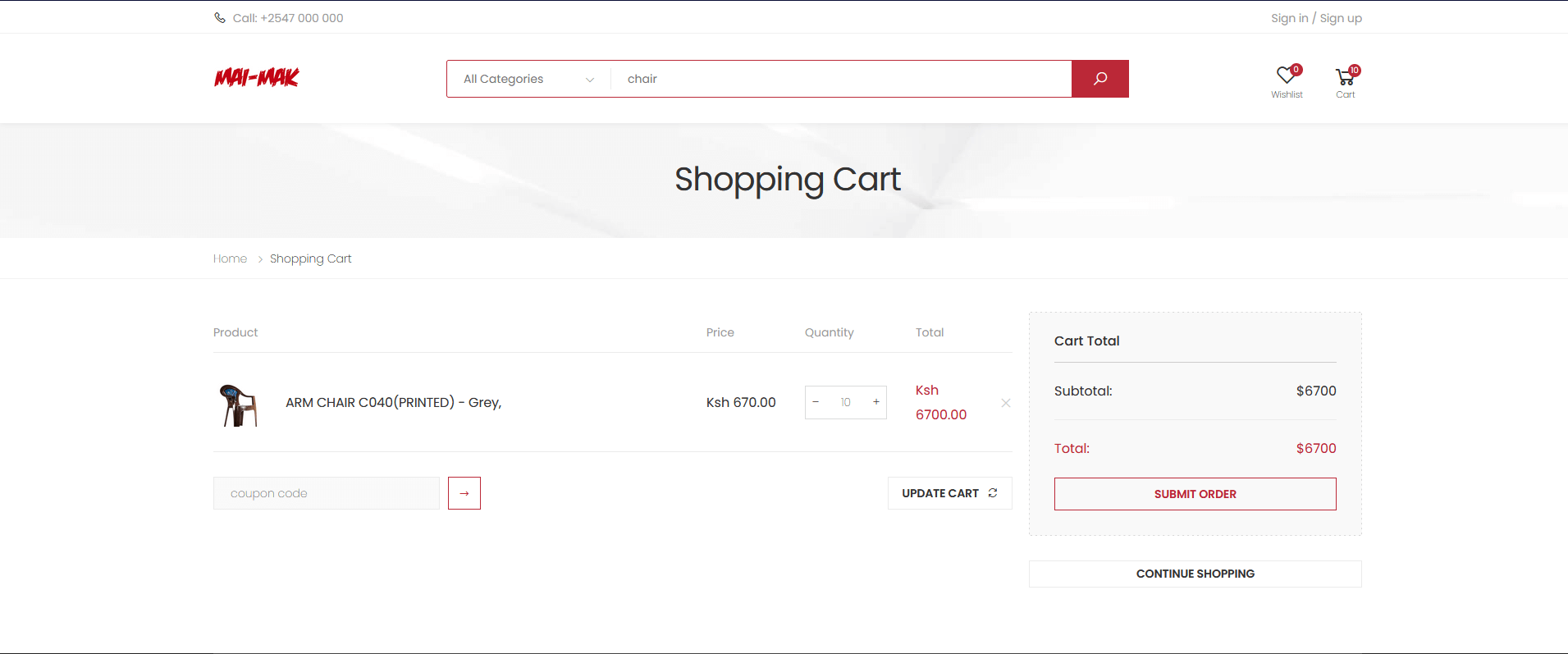Decrease quantity with minus button
1568x654 pixels.
point(816,402)
